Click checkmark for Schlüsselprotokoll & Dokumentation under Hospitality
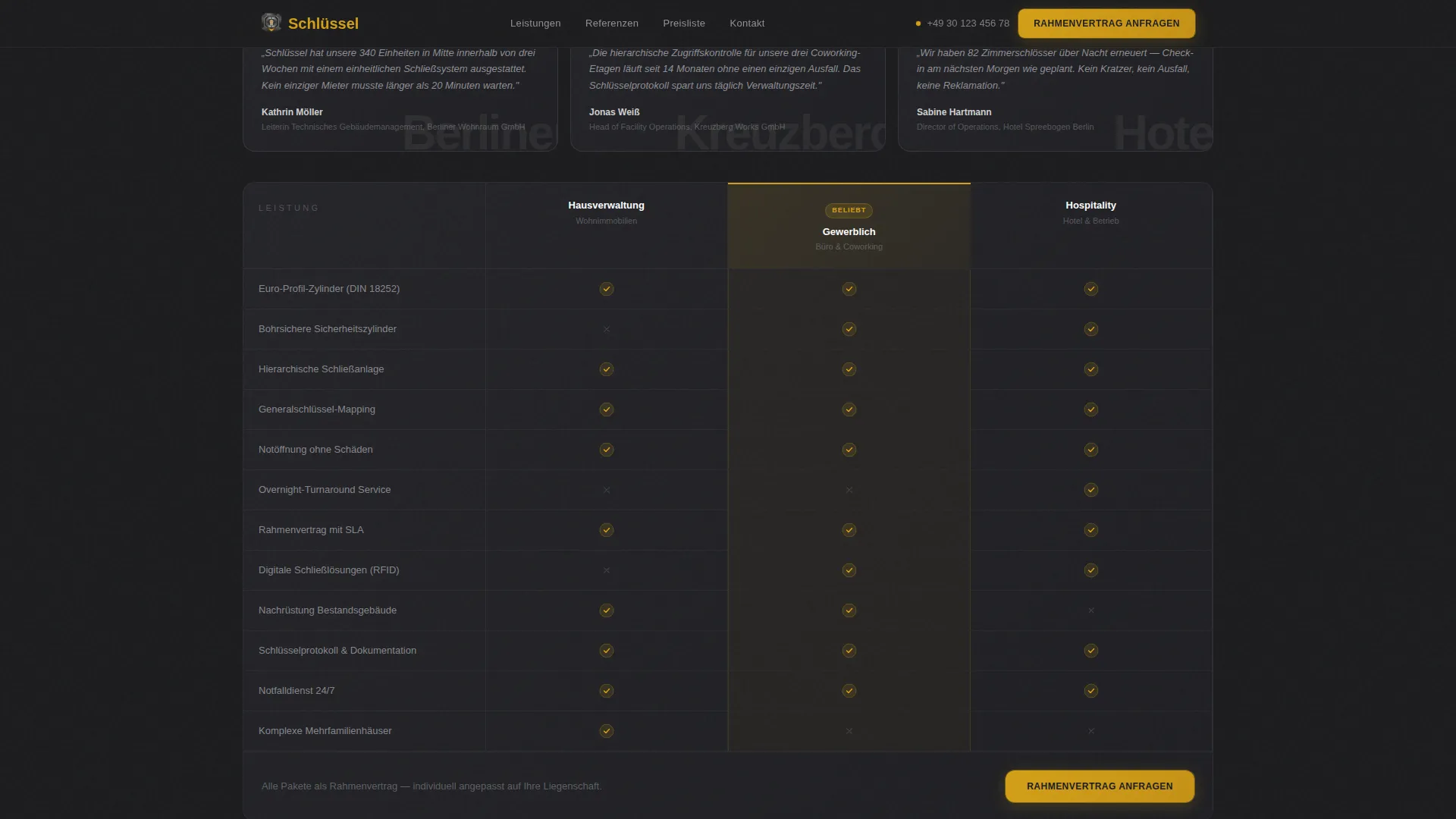Image resolution: width=1456 pixels, height=819 pixels. point(1091,651)
